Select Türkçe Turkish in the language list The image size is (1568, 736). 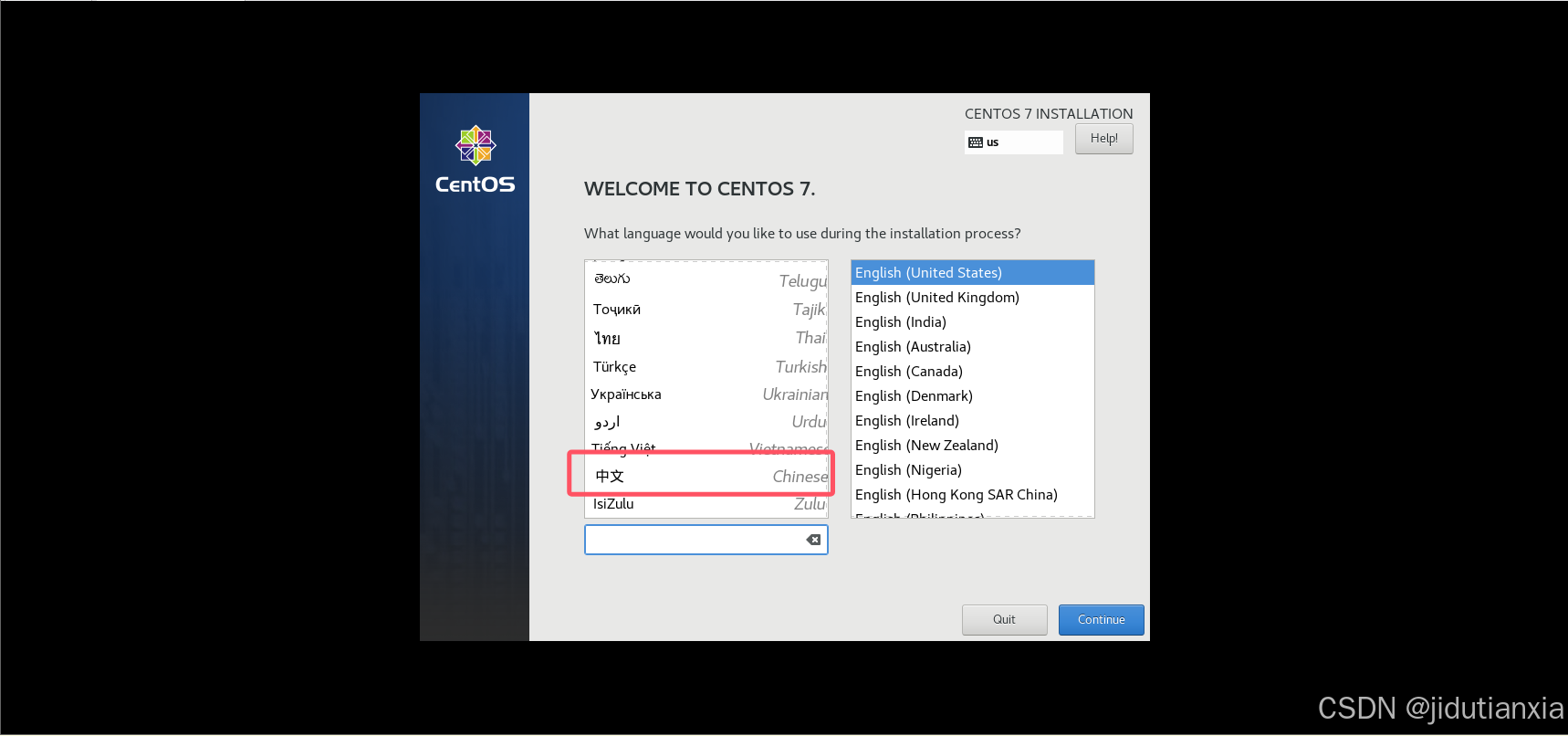tap(706, 367)
